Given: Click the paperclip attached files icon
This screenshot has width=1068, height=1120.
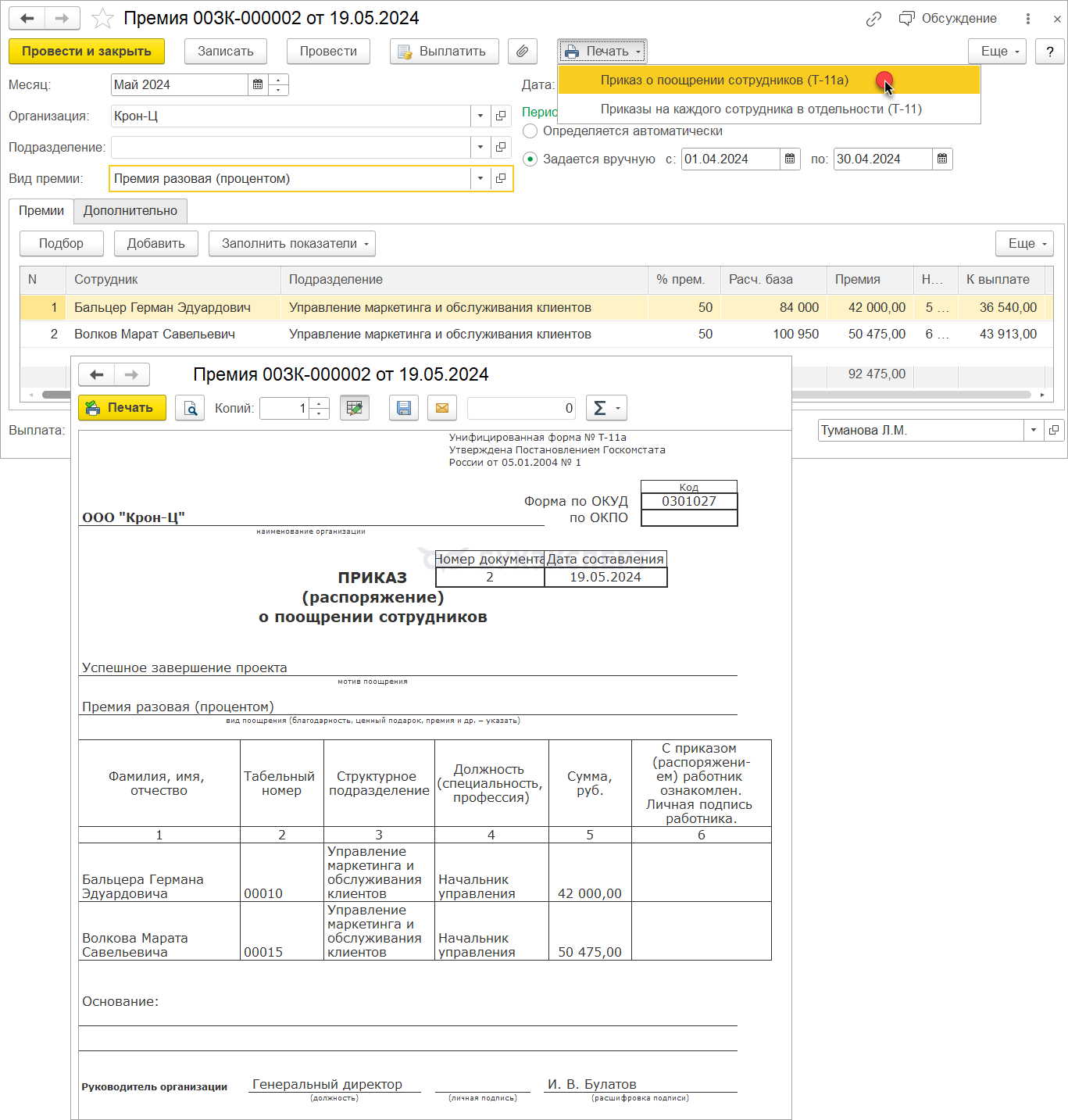Looking at the screenshot, I should tap(522, 52).
